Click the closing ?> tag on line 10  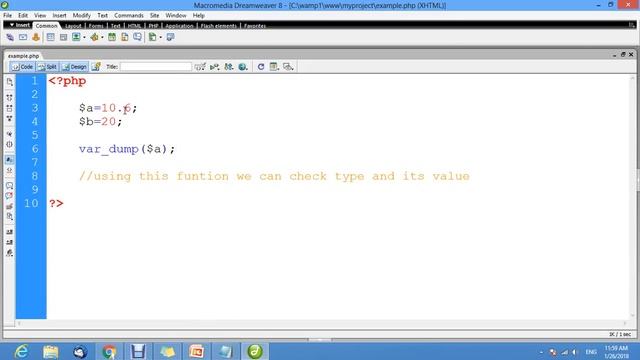(56, 203)
